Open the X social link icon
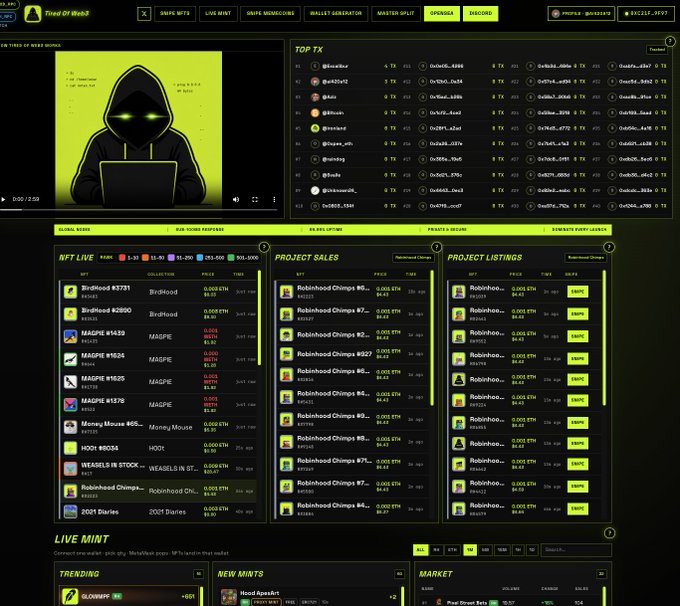Viewport: 680px width, 606px height. coord(144,14)
